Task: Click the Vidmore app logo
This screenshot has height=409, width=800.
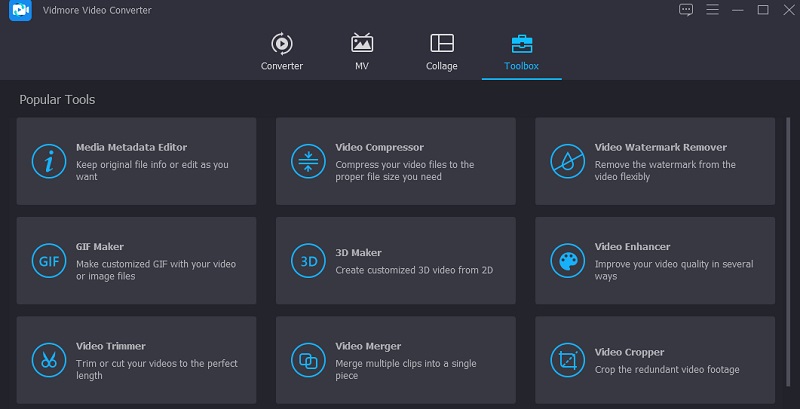Action: 20,10
